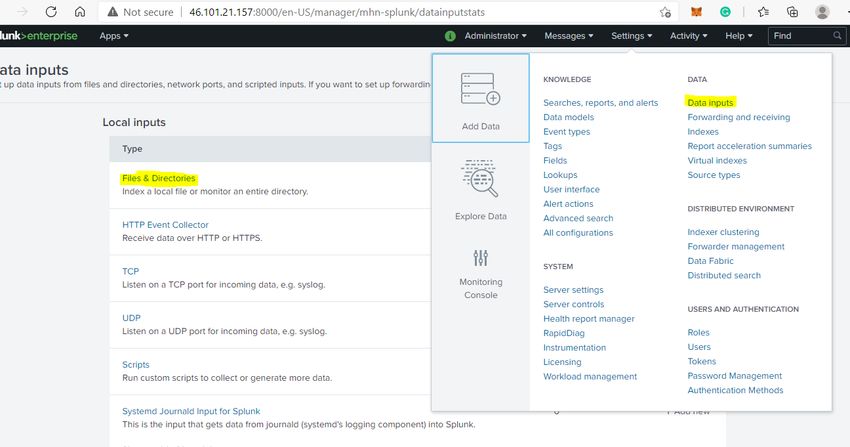Open the Activity menu
The height and width of the screenshot is (447, 850).
pyautogui.click(x=689, y=36)
